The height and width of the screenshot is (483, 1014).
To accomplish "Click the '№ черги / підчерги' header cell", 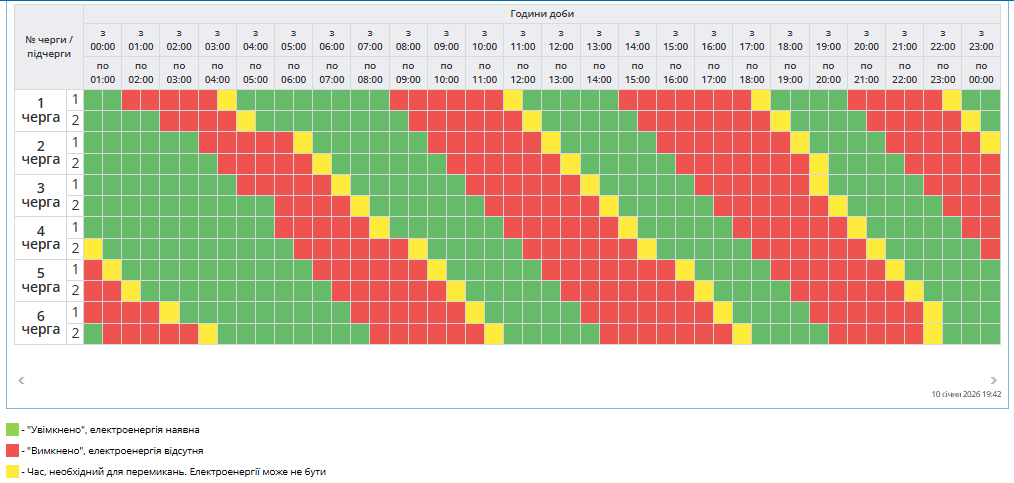I will pos(49,46).
